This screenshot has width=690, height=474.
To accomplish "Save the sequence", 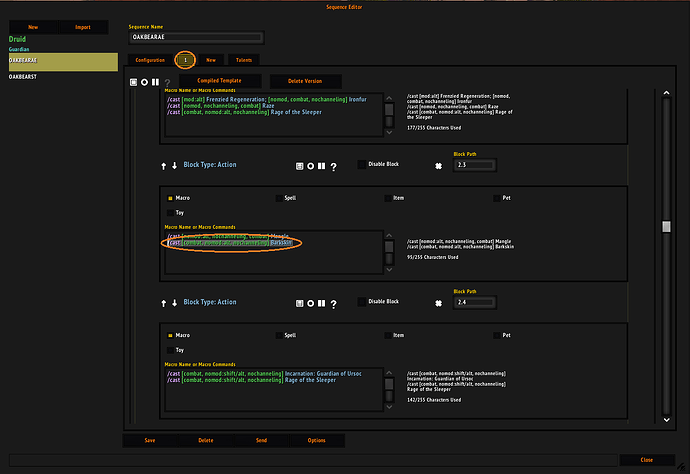I will (x=150, y=441).
